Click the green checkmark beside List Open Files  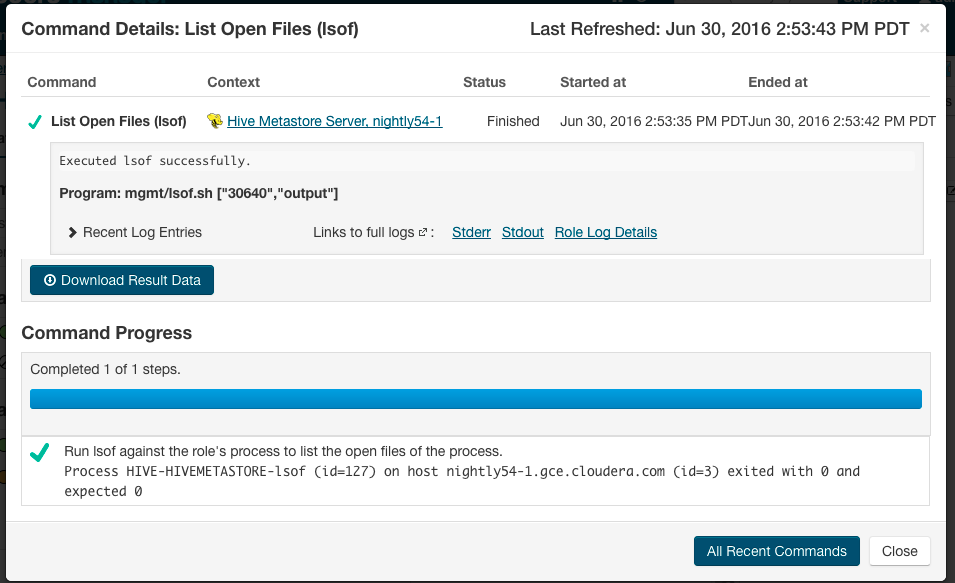tap(35, 122)
